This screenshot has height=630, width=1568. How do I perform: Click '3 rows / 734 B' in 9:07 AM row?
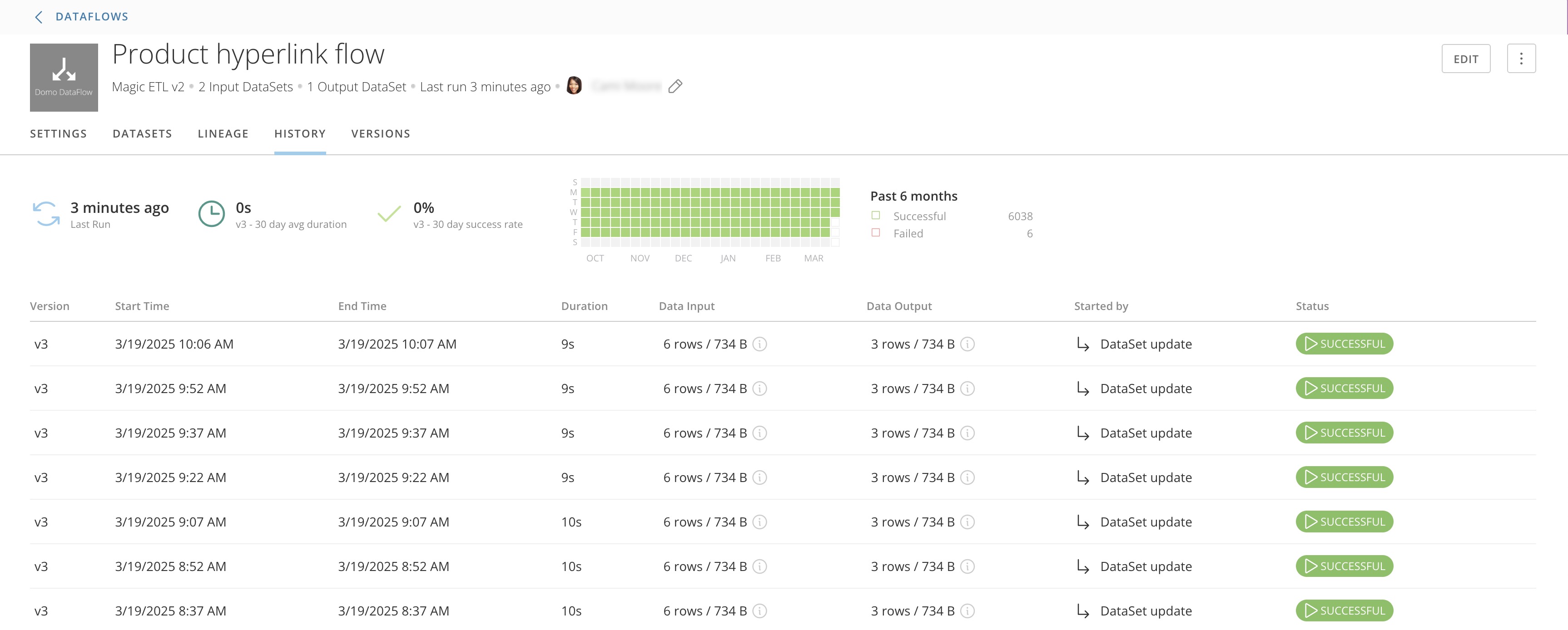913,522
